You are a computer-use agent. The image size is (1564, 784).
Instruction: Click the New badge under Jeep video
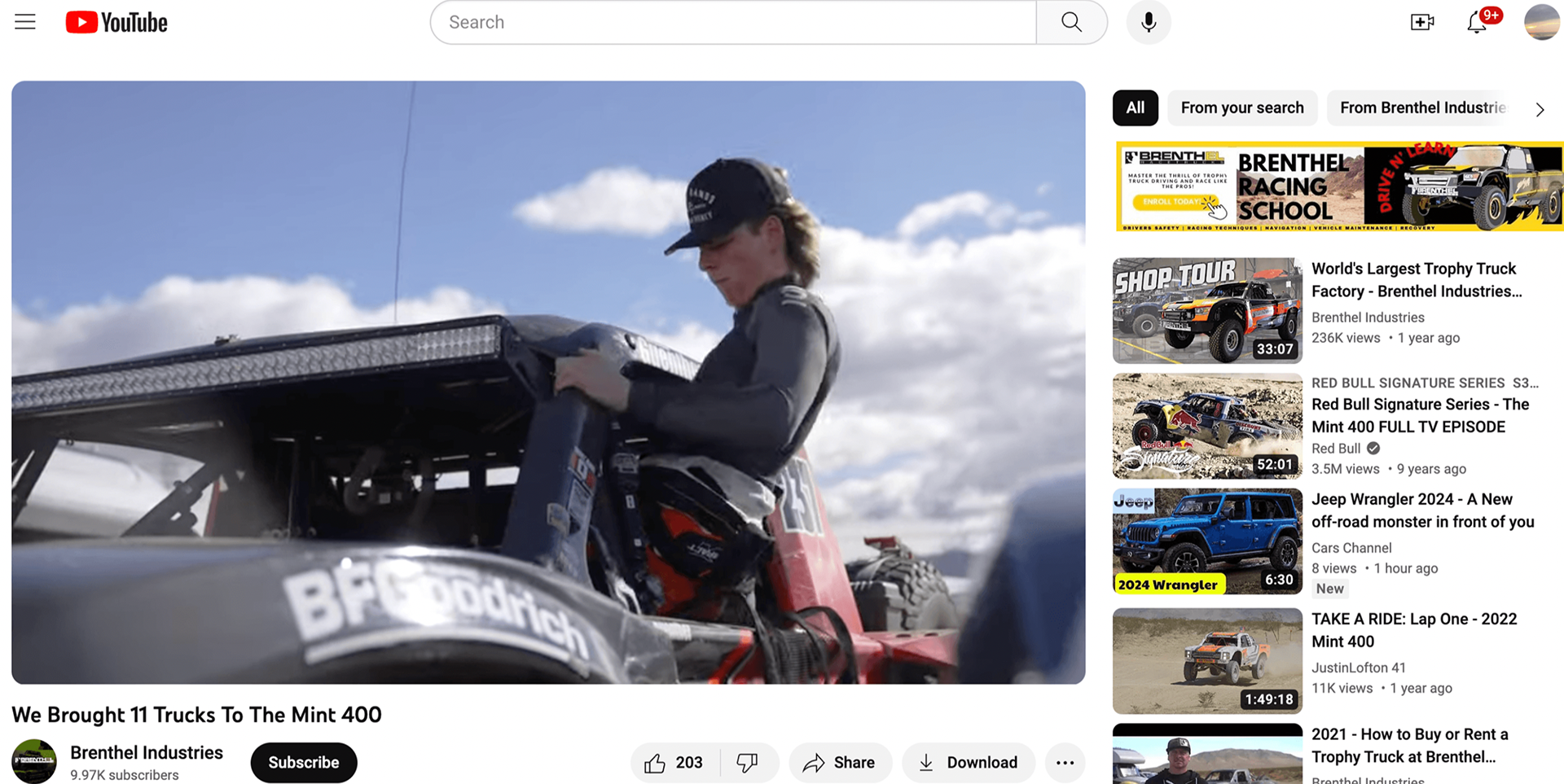coord(1329,589)
